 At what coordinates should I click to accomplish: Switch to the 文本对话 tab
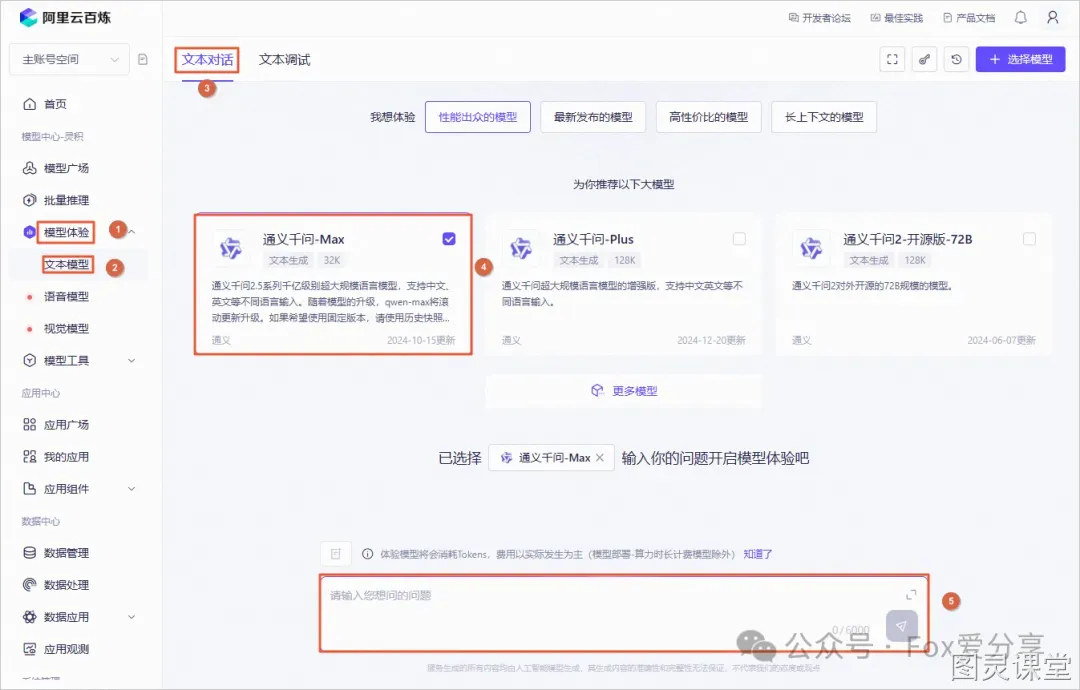[207, 60]
